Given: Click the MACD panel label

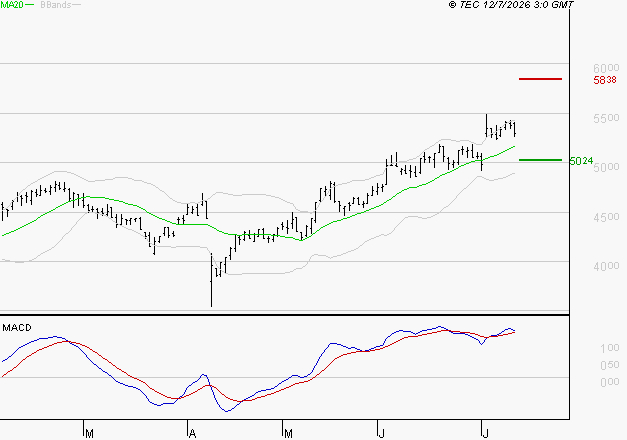Looking at the screenshot, I should (x=17, y=328).
